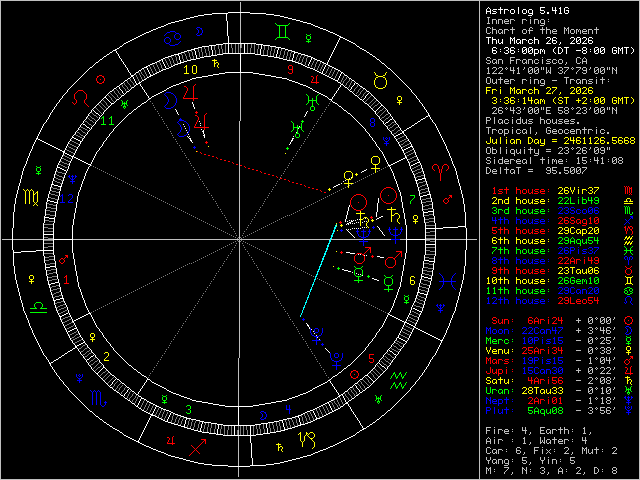Viewport: 640px width, 480px height.
Task: Click the Placidus houses text line
Action: [x=530, y=119]
